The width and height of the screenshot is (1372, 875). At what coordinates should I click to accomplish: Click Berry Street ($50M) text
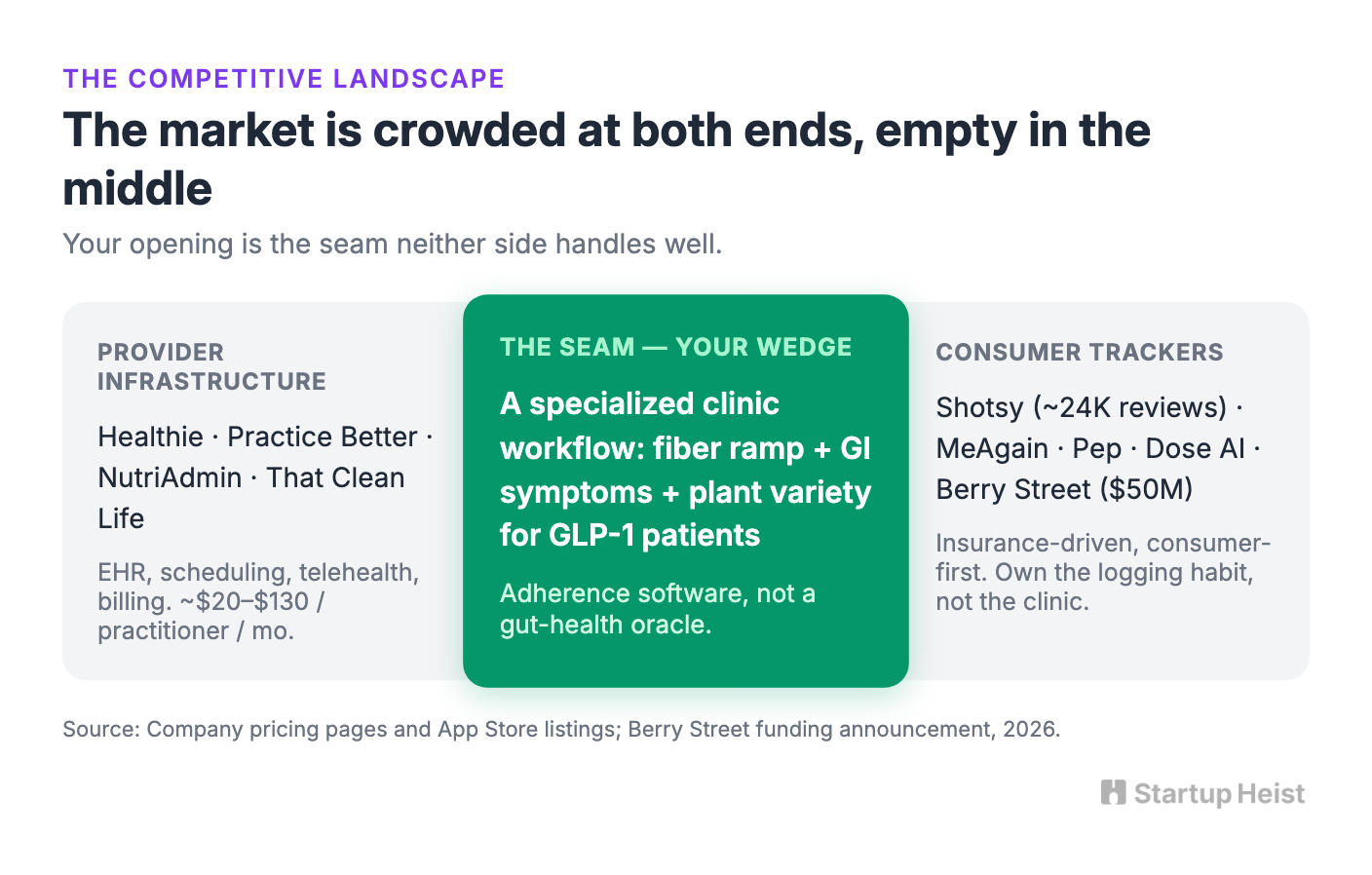[1064, 489]
